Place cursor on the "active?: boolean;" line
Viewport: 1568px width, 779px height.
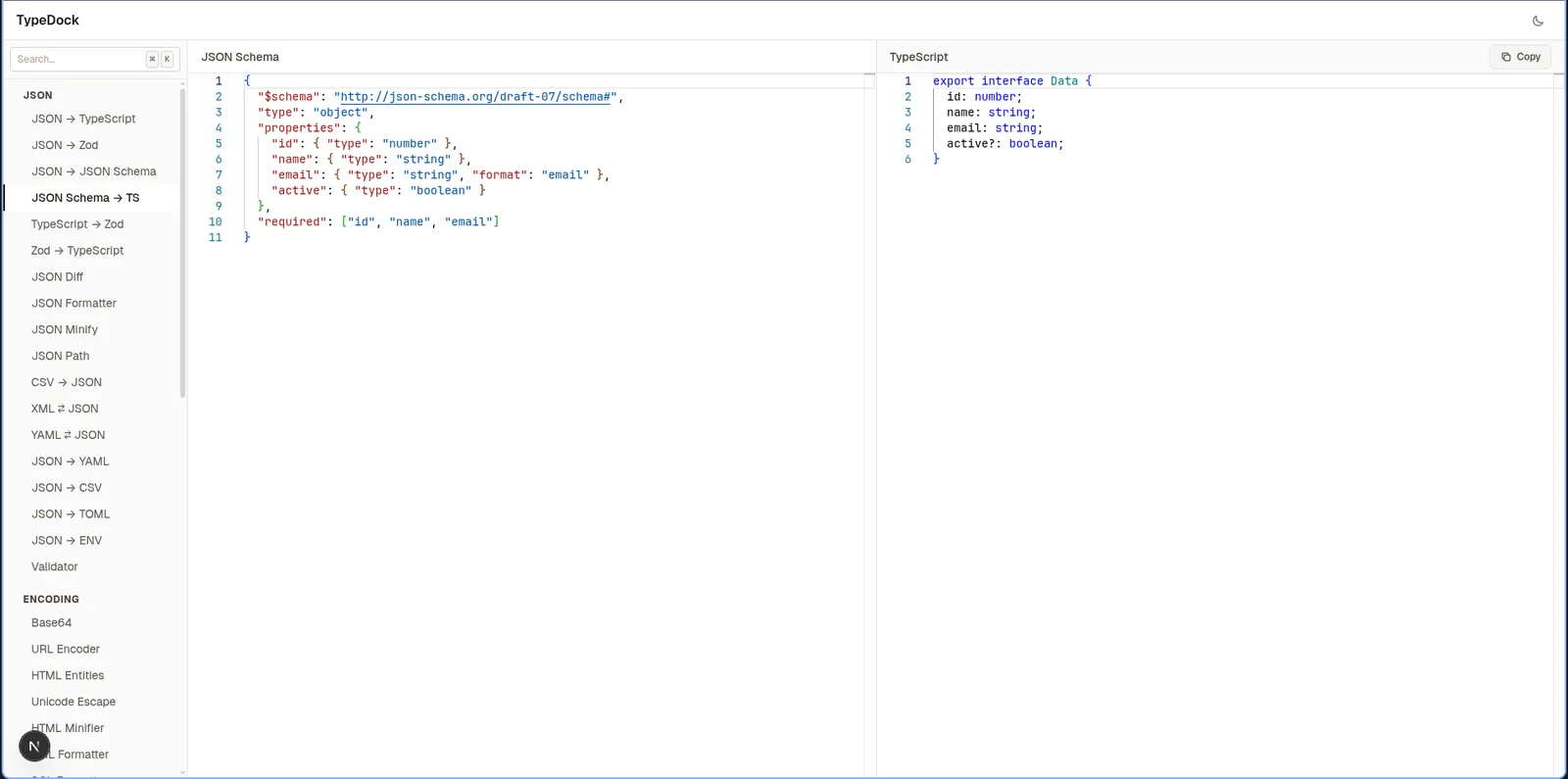click(1004, 144)
